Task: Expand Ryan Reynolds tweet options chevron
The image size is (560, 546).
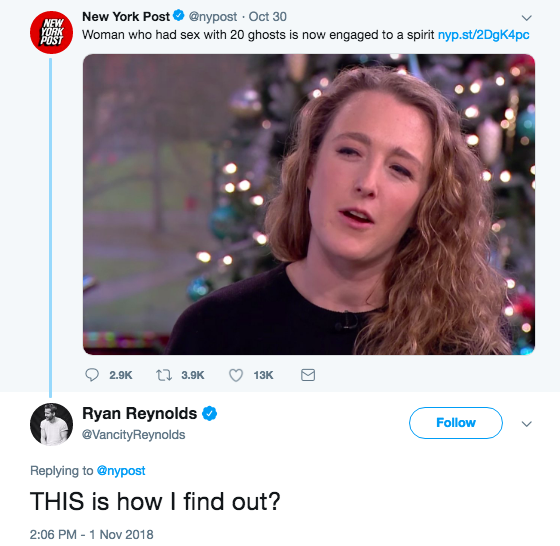Action: (x=527, y=424)
